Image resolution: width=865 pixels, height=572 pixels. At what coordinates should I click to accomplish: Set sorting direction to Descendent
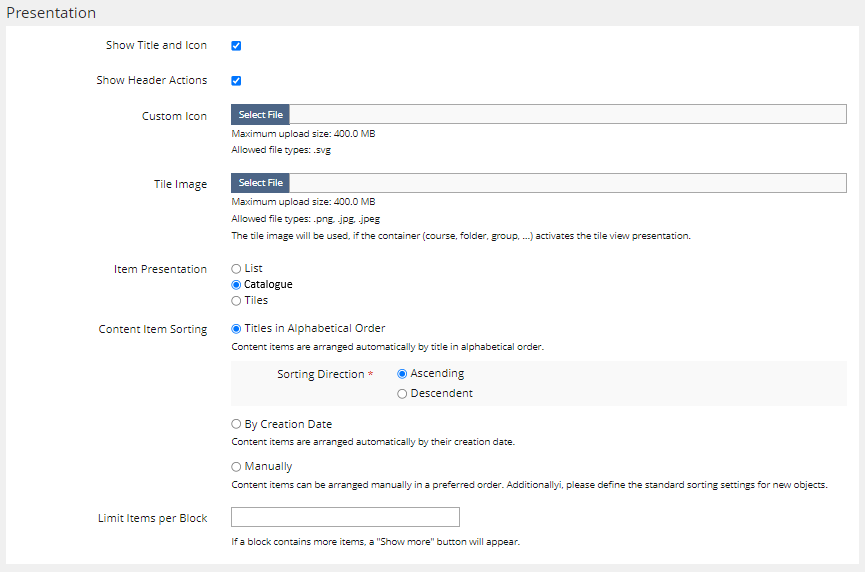coord(402,394)
